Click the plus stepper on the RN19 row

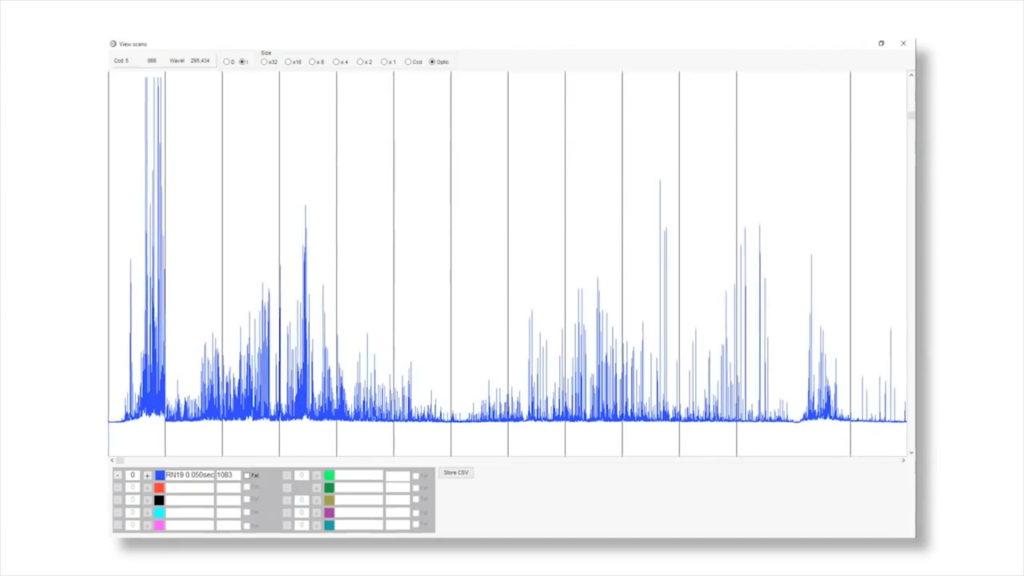coord(147,475)
